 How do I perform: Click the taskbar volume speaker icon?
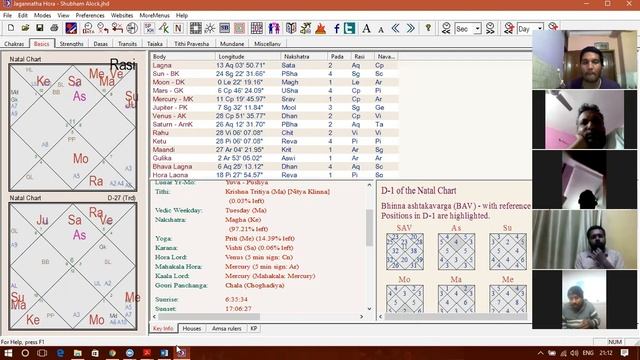tap(575, 353)
